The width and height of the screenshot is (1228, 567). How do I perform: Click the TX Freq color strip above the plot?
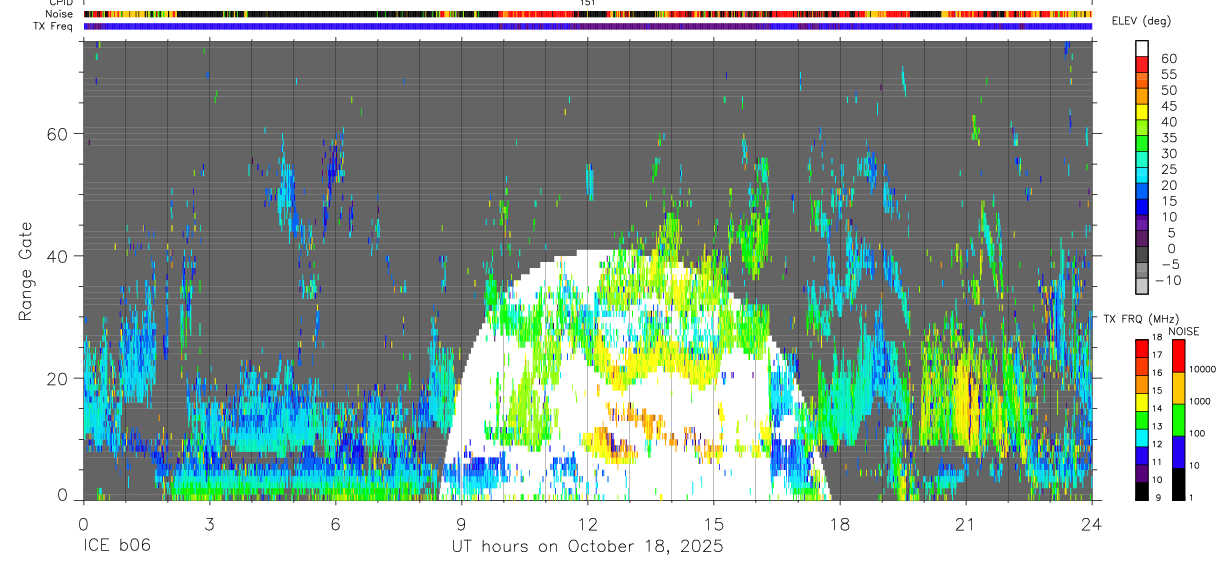588,26
